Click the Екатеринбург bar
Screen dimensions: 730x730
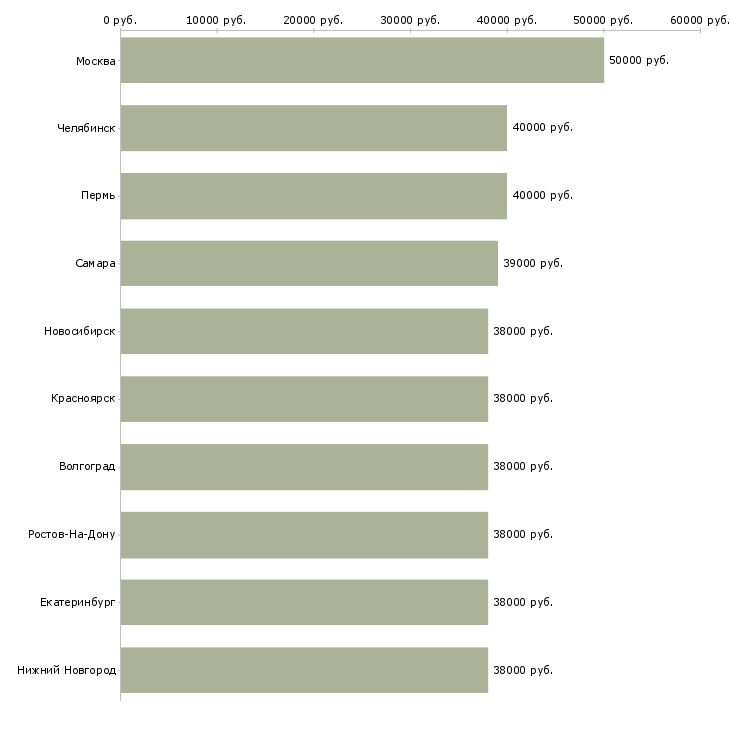(304, 602)
